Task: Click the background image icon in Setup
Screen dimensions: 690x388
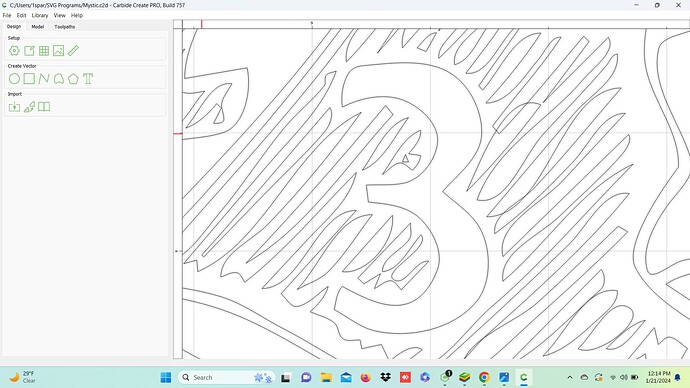Action: pyautogui.click(x=59, y=51)
